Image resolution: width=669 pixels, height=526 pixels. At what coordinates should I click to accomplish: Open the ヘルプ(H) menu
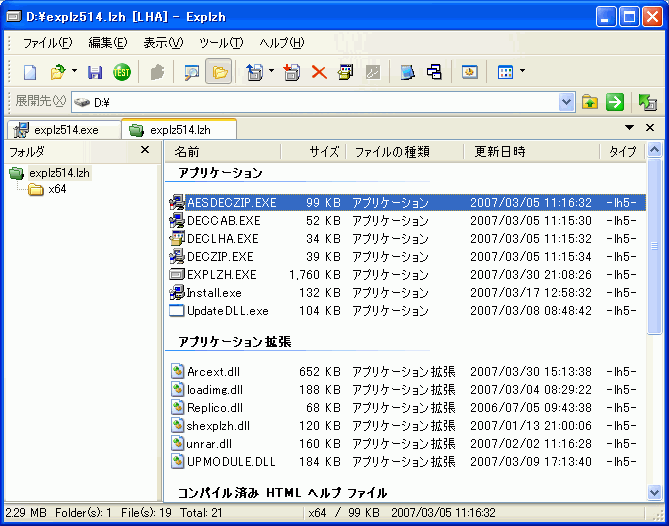pyautogui.click(x=282, y=43)
